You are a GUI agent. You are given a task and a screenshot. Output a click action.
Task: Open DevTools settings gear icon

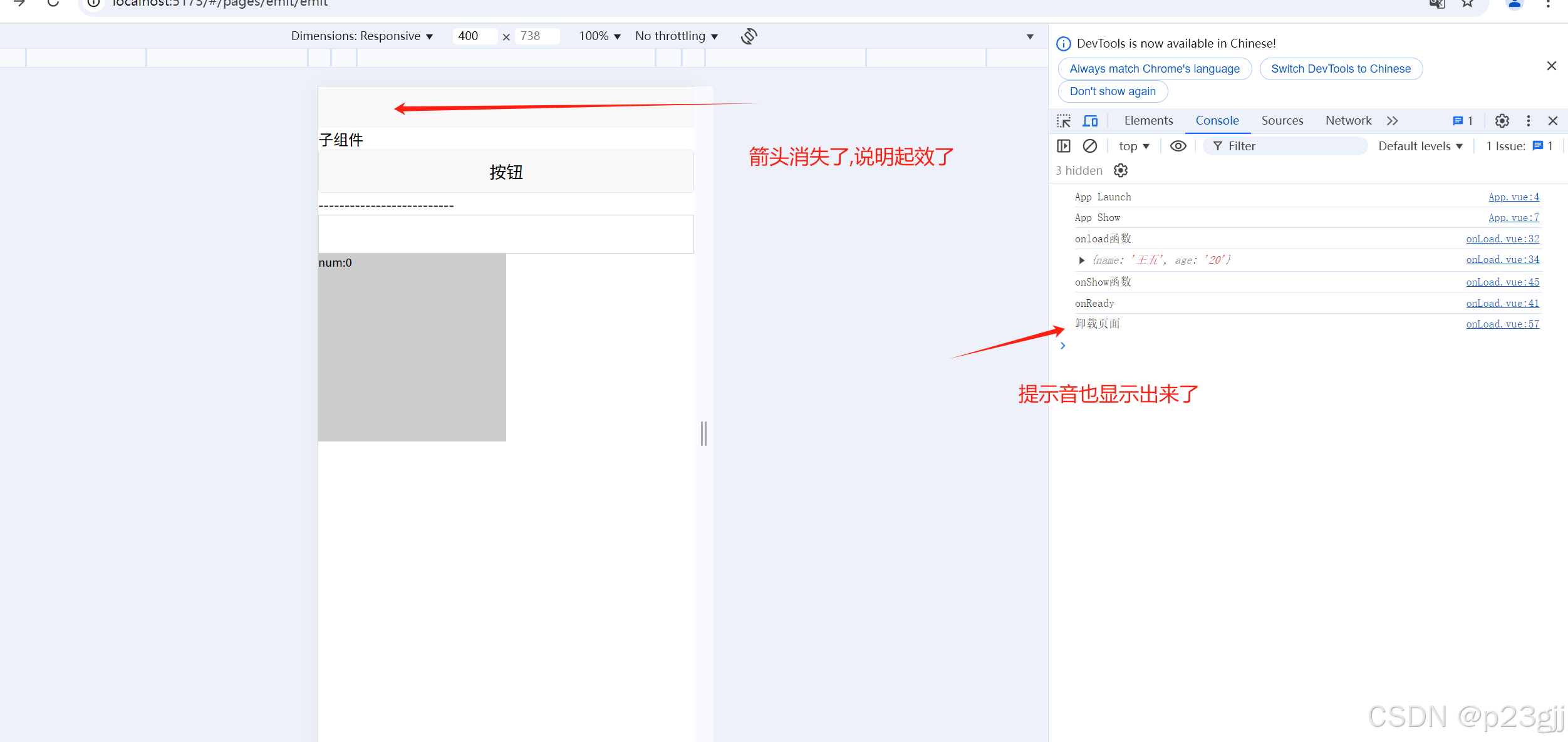pyautogui.click(x=1502, y=121)
